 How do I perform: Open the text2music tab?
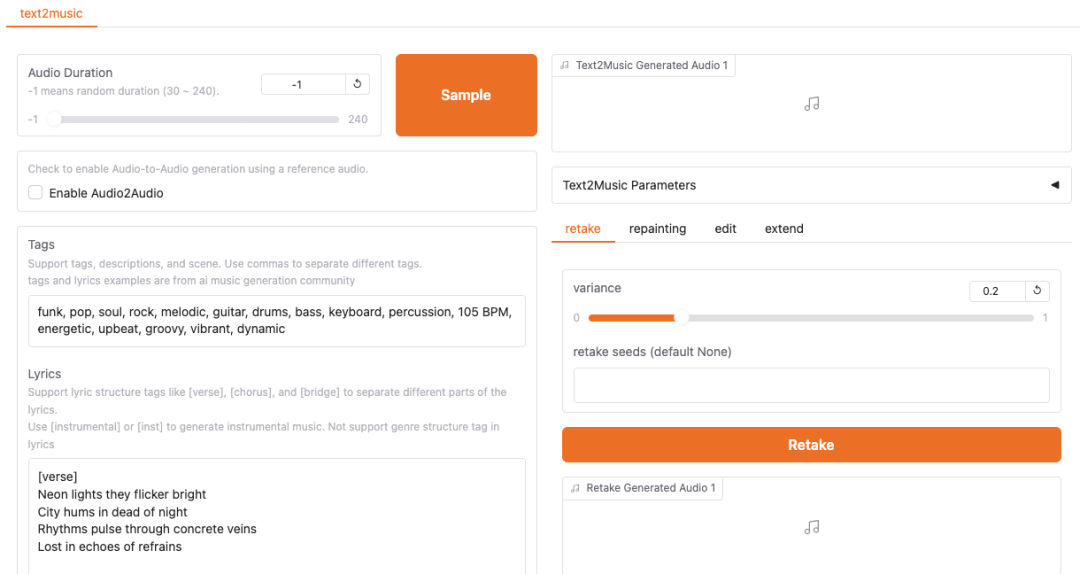click(x=51, y=14)
